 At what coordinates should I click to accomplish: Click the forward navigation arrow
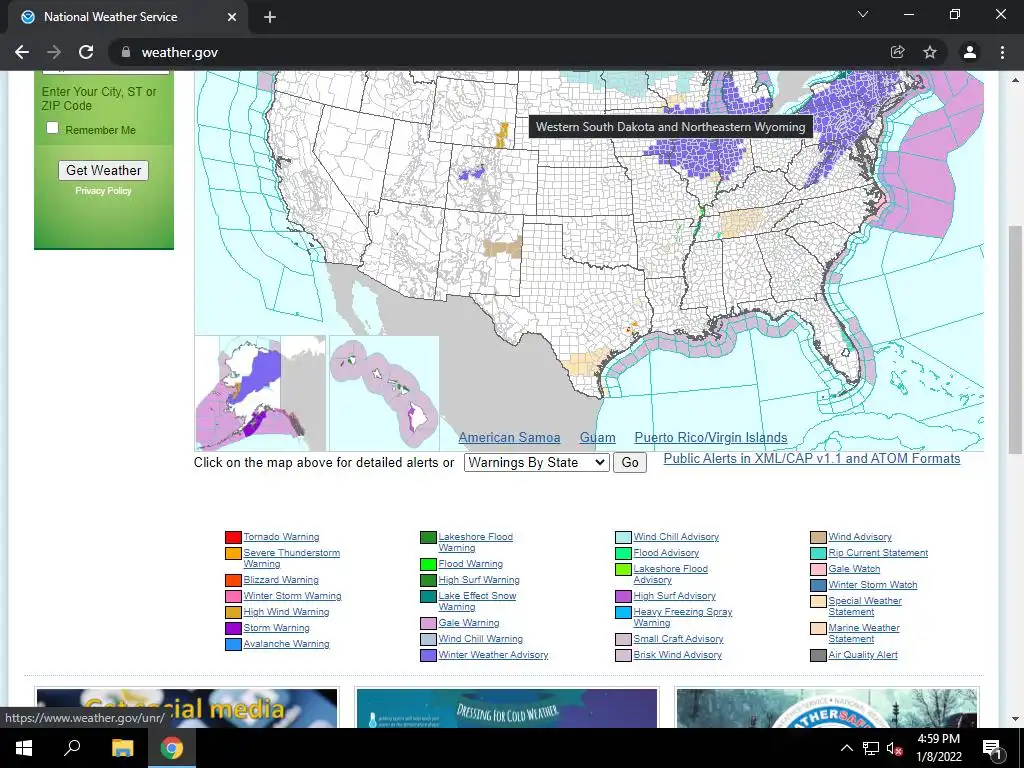pyautogui.click(x=54, y=52)
